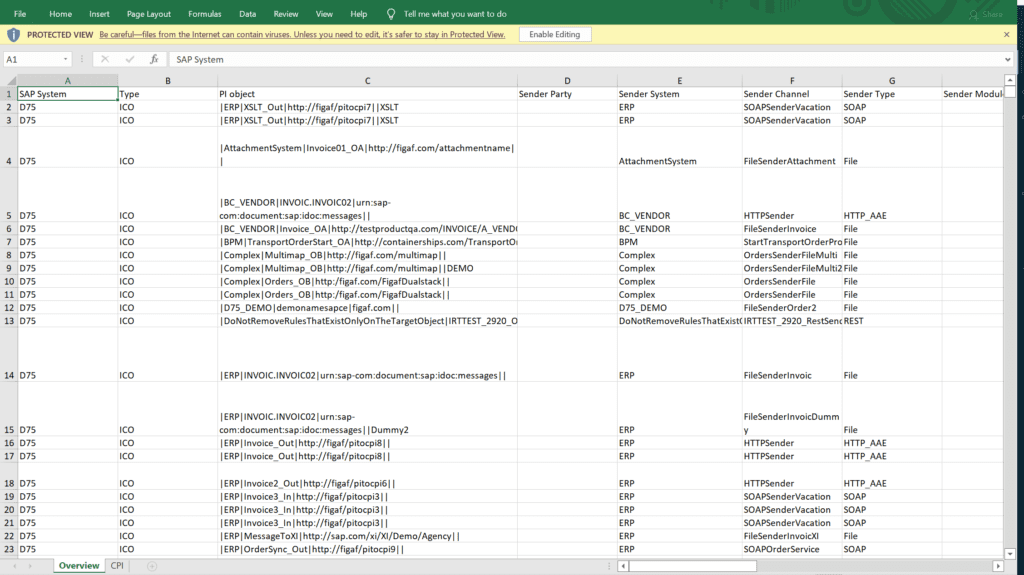This screenshot has width=1024, height=575.
Task: Switch to the Formulas tab
Action: click(x=204, y=14)
